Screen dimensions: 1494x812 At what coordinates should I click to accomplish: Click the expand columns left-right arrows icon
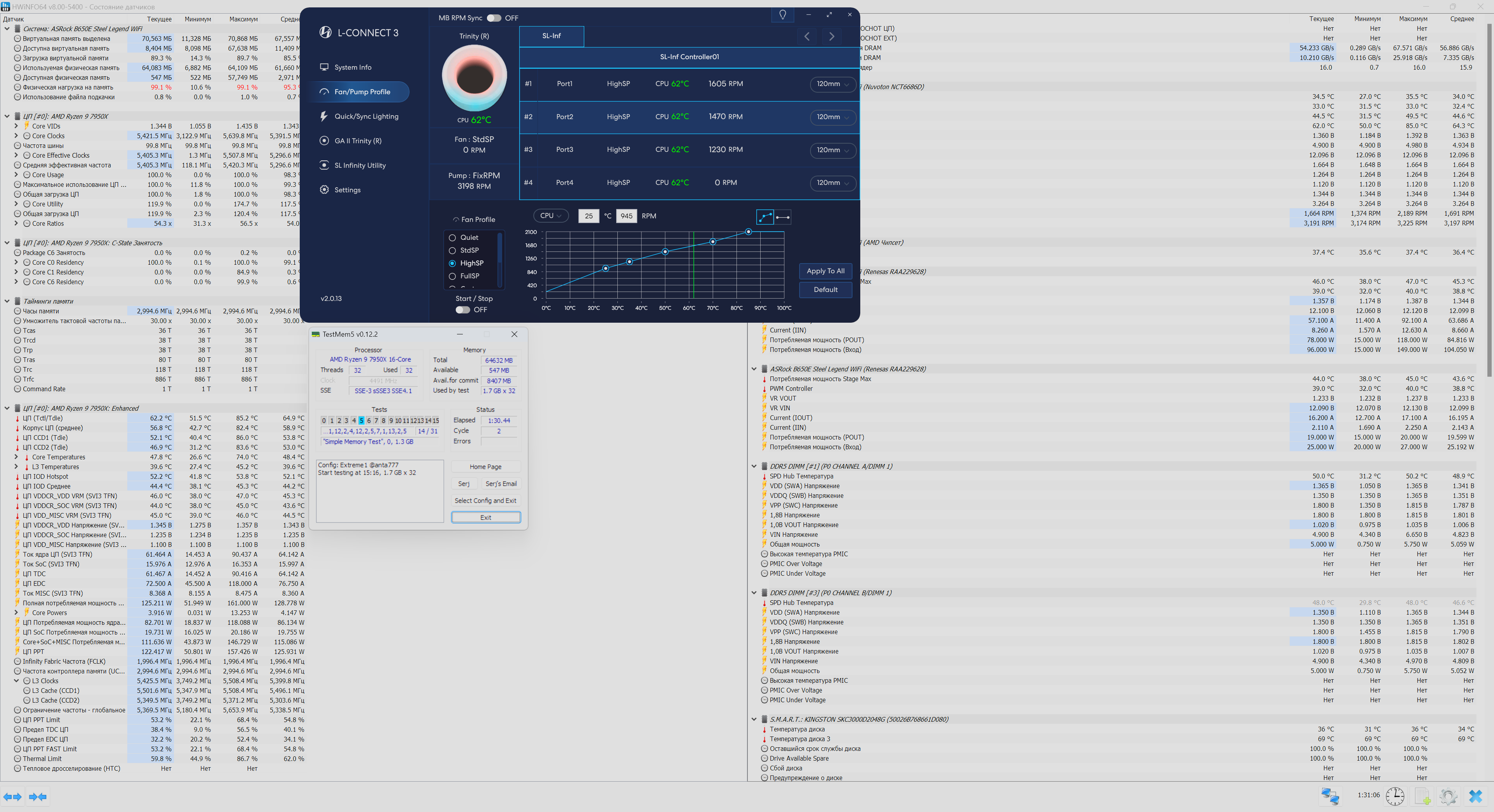12,796
